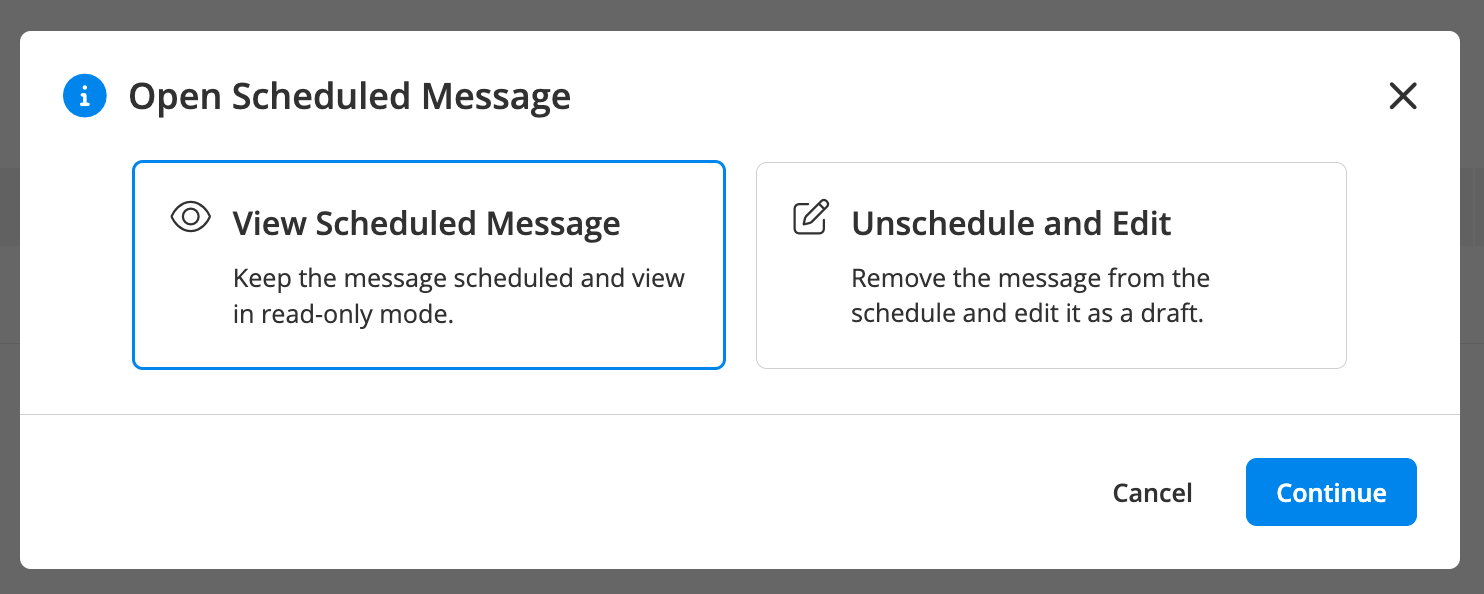Click the 'Unschedule and Edit' heading text
The image size is (1484, 594).
[x=1011, y=223]
